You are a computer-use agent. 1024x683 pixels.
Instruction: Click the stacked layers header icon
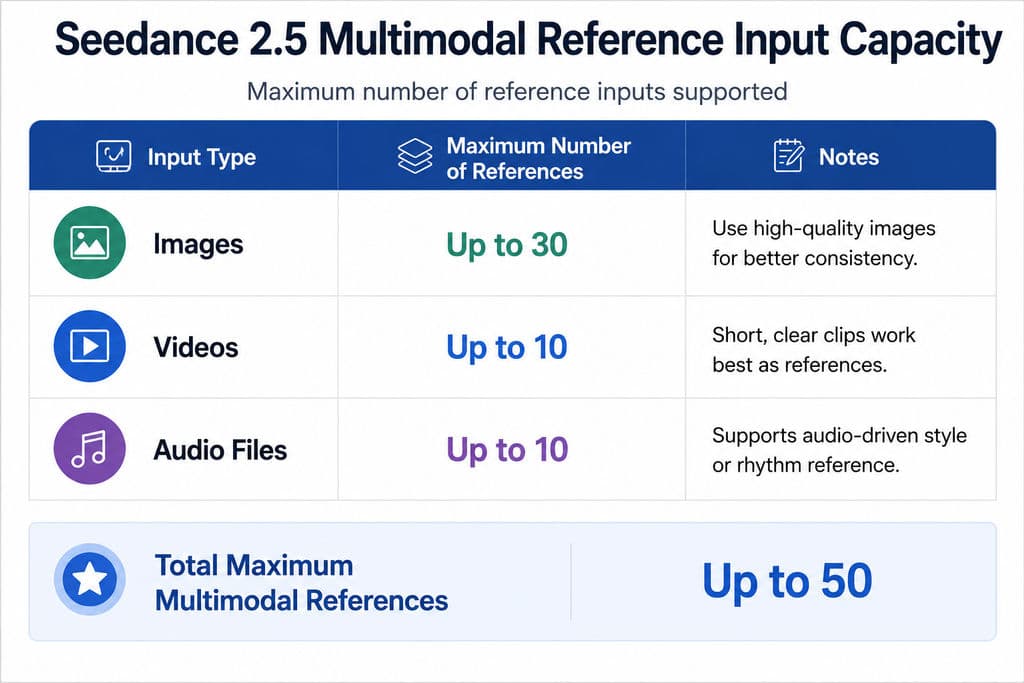(415, 156)
